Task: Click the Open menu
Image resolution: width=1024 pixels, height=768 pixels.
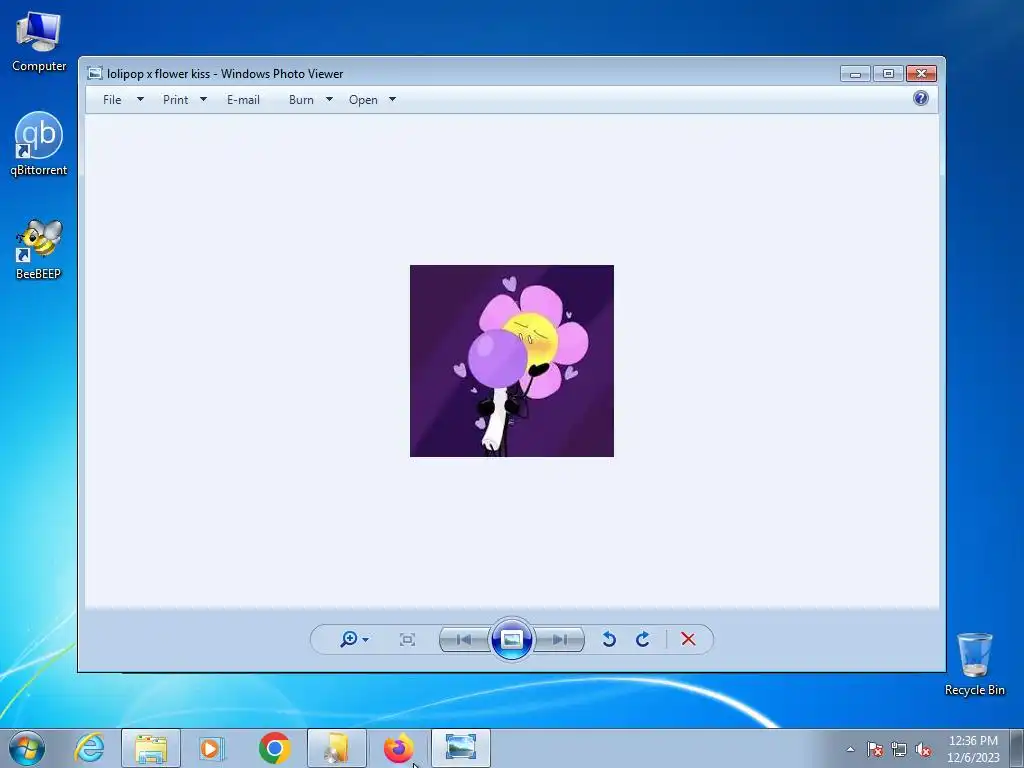Action: [363, 100]
